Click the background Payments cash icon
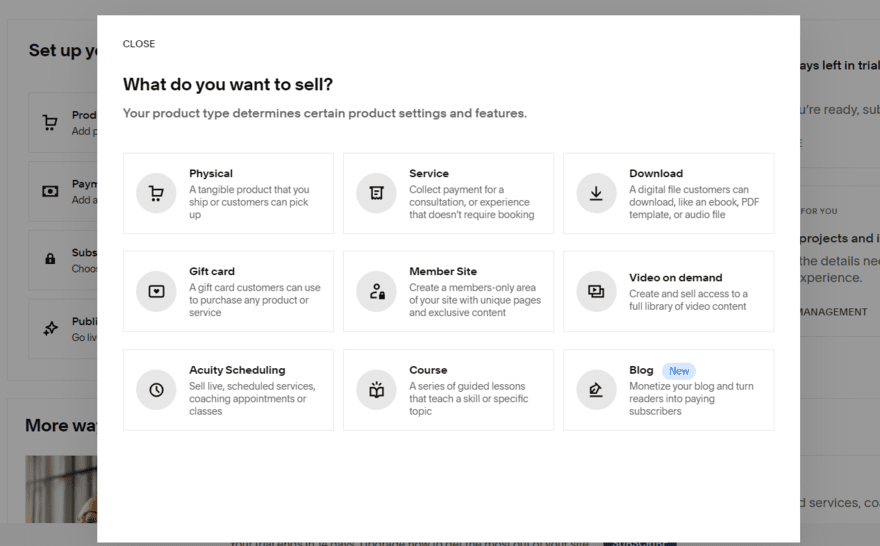This screenshot has height=546, width=880. (x=50, y=191)
